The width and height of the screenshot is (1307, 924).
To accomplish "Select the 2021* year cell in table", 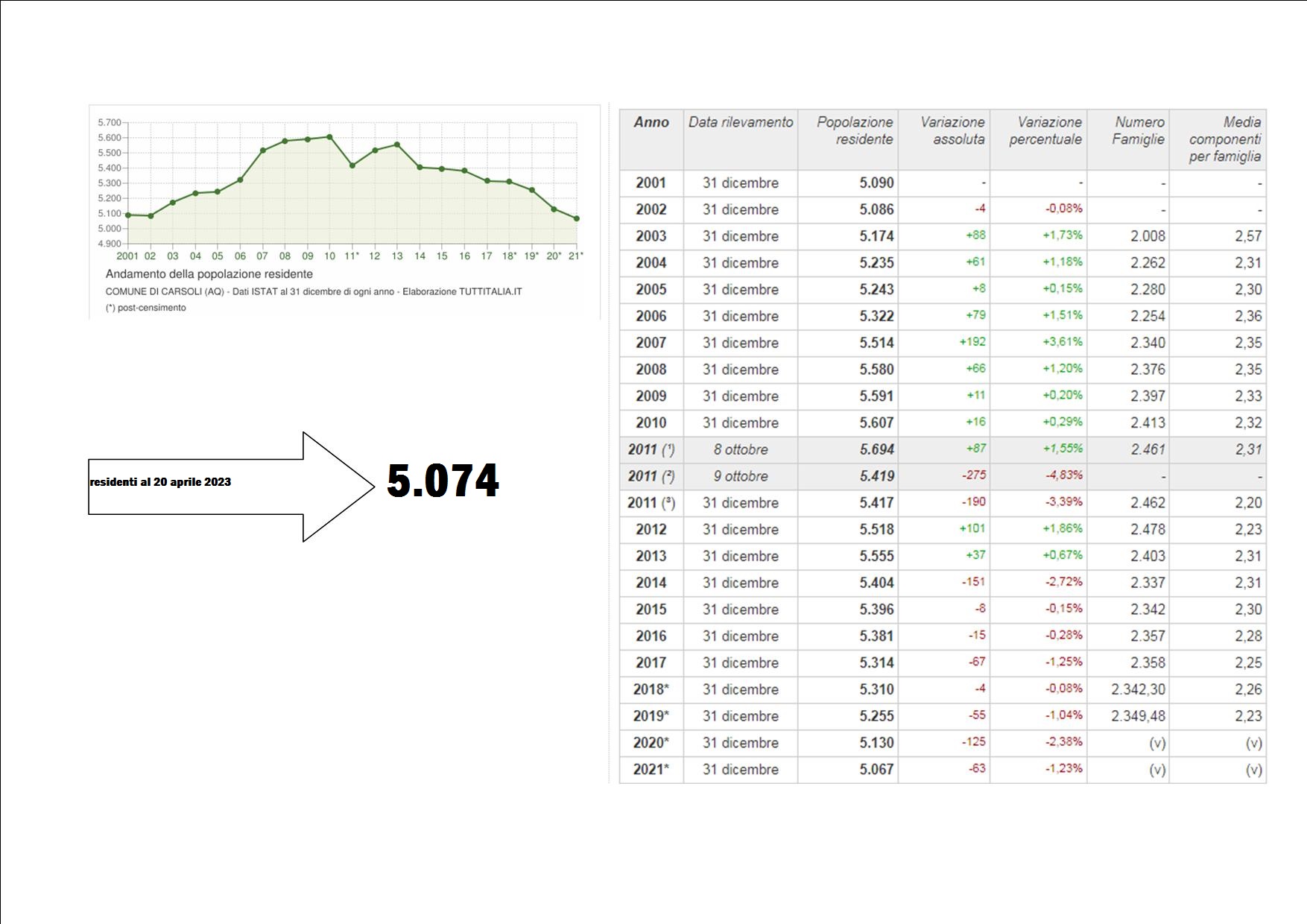I will pyautogui.click(x=651, y=769).
